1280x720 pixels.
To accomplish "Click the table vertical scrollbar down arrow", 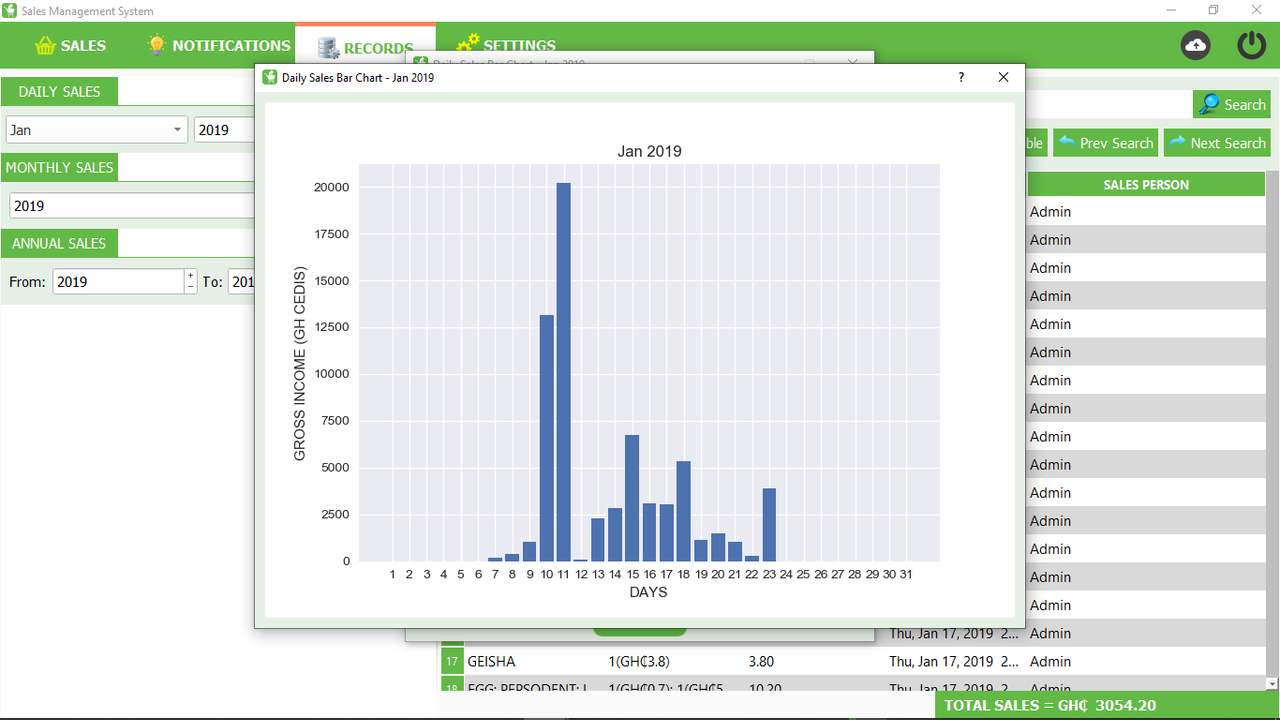I will tap(1272, 683).
